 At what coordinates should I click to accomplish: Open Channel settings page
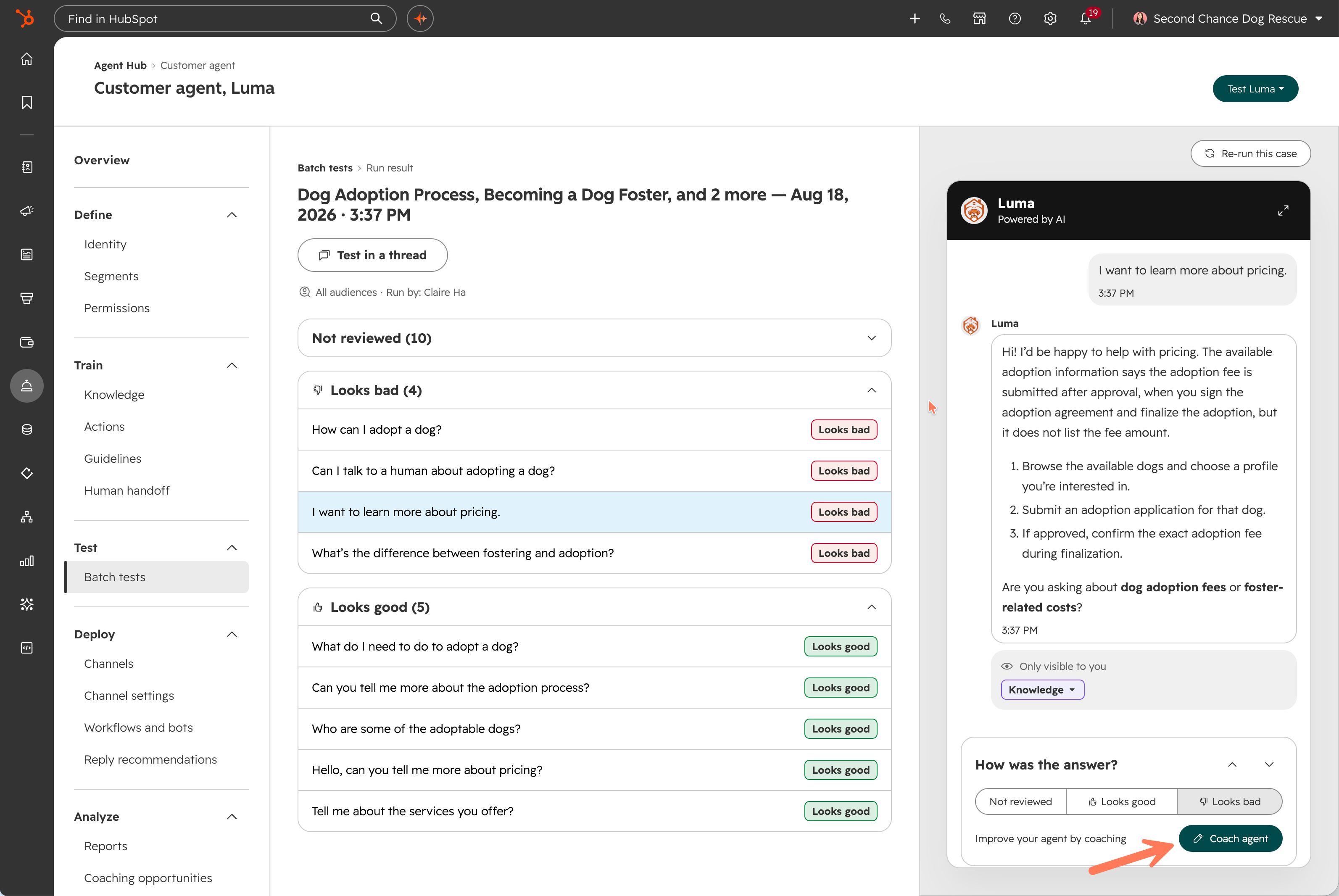click(x=129, y=696)
